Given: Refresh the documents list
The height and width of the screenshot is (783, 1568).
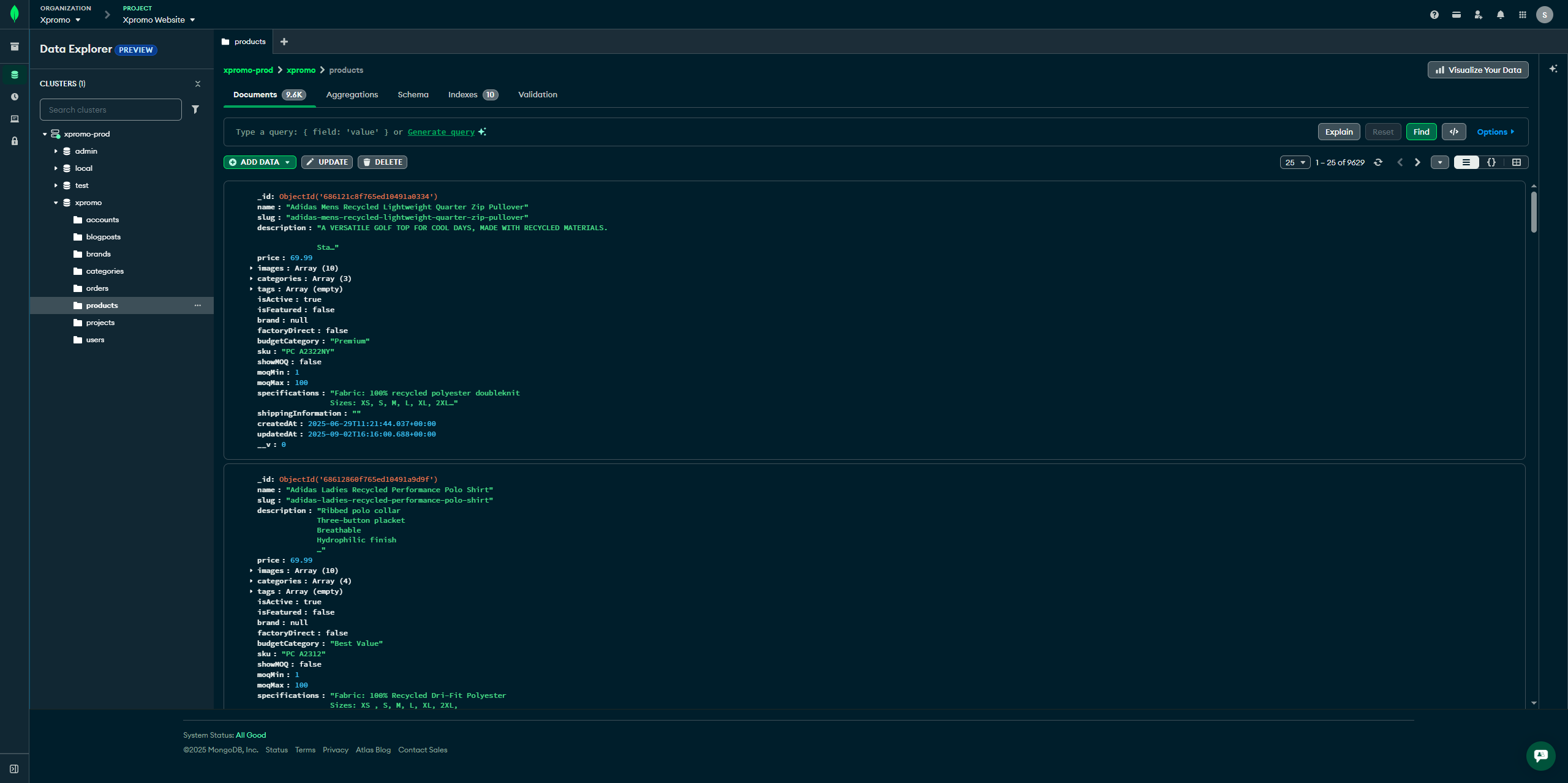Looking at the screenshot, I should pyautogui.click(x=1378, y=162).
